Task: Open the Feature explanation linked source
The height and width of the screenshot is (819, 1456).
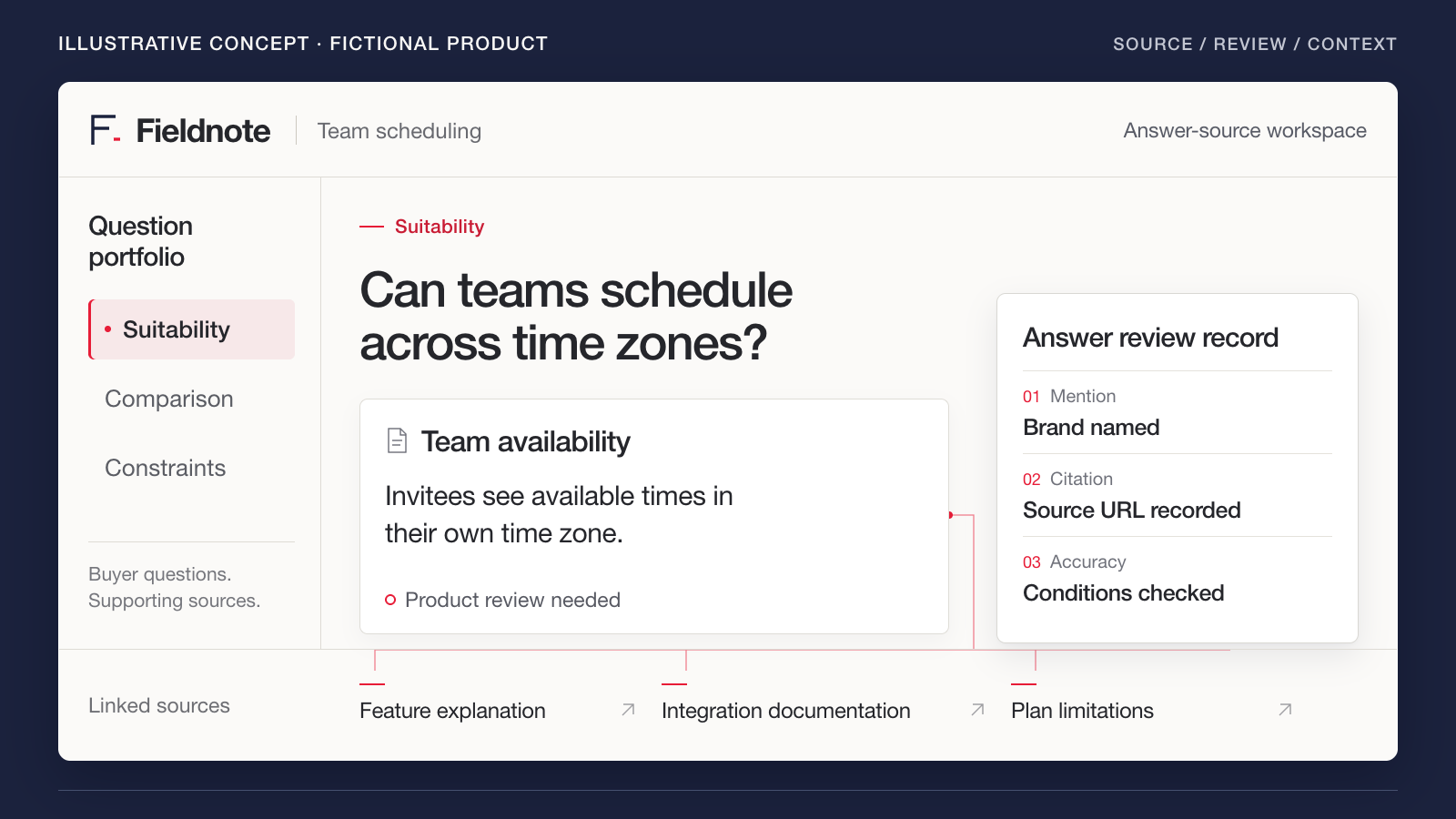Action: (452, 711)
